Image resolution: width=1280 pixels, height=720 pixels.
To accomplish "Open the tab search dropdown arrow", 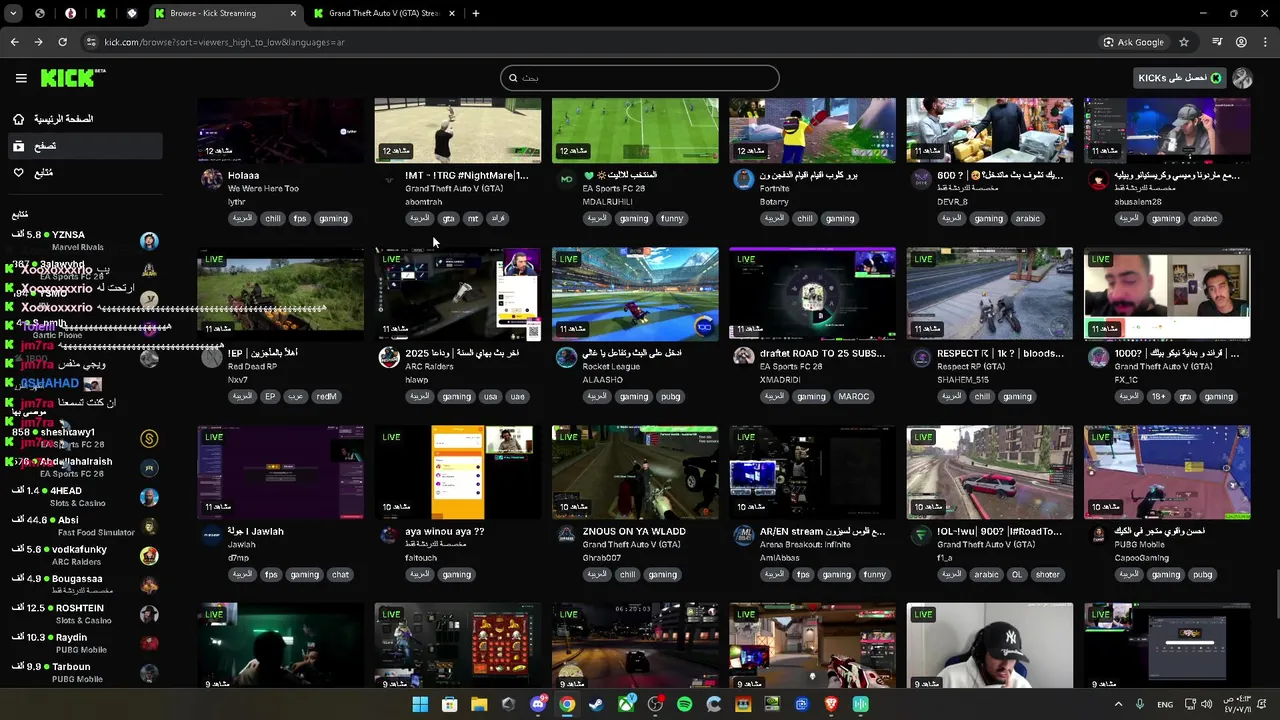I will (x=14, y=13).
